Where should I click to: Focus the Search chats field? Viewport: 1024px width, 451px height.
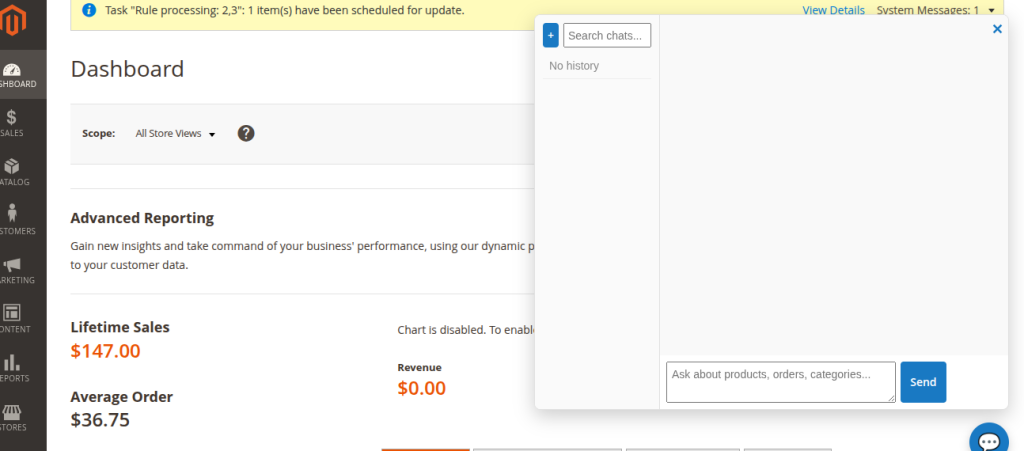pyautogui.click(x=607, y=36)
